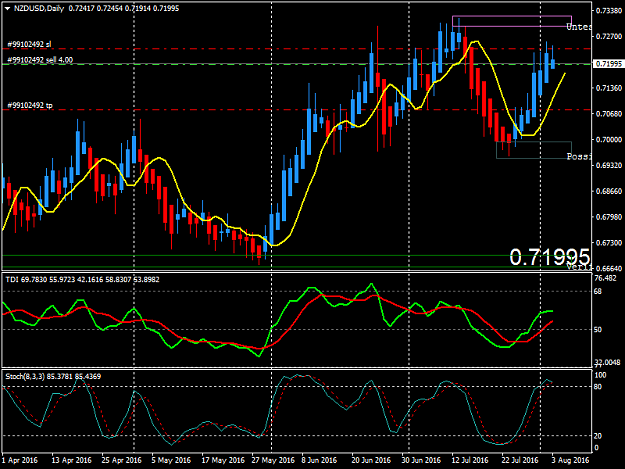
Task: Click the '1 Apr 2016' date label
Action: point(20,460)
